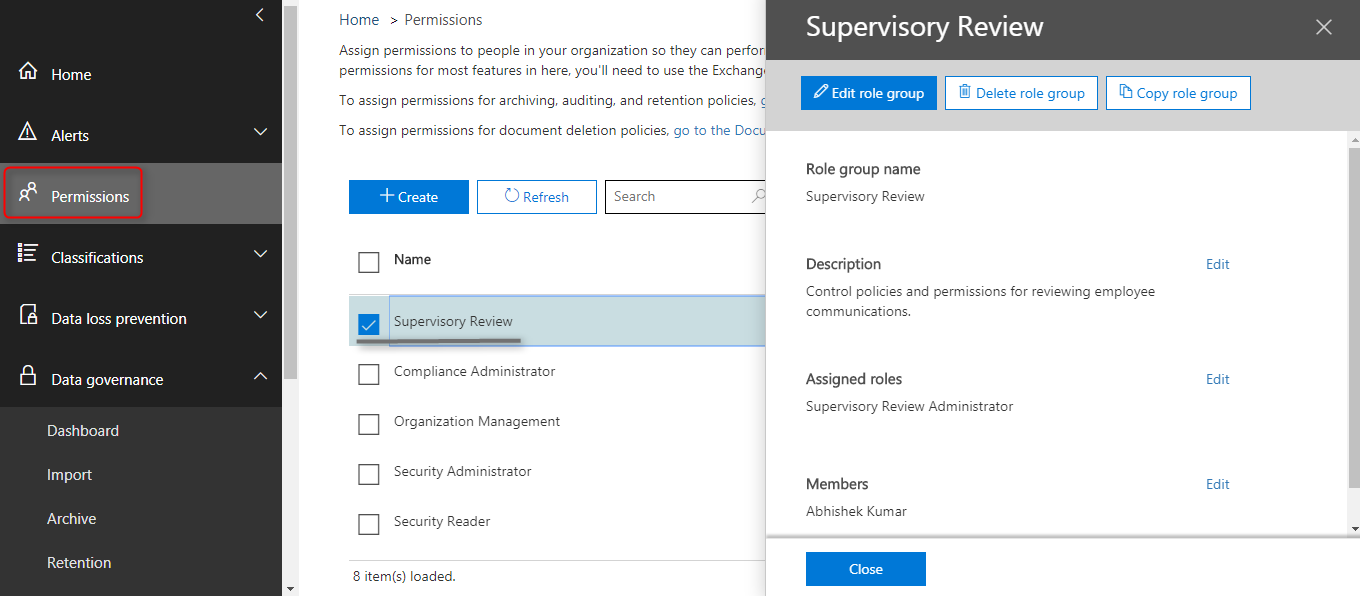Screen dimensions: 1360x596
Task: Check the Security Administrator checkbox
Action: tap(369, 474)
